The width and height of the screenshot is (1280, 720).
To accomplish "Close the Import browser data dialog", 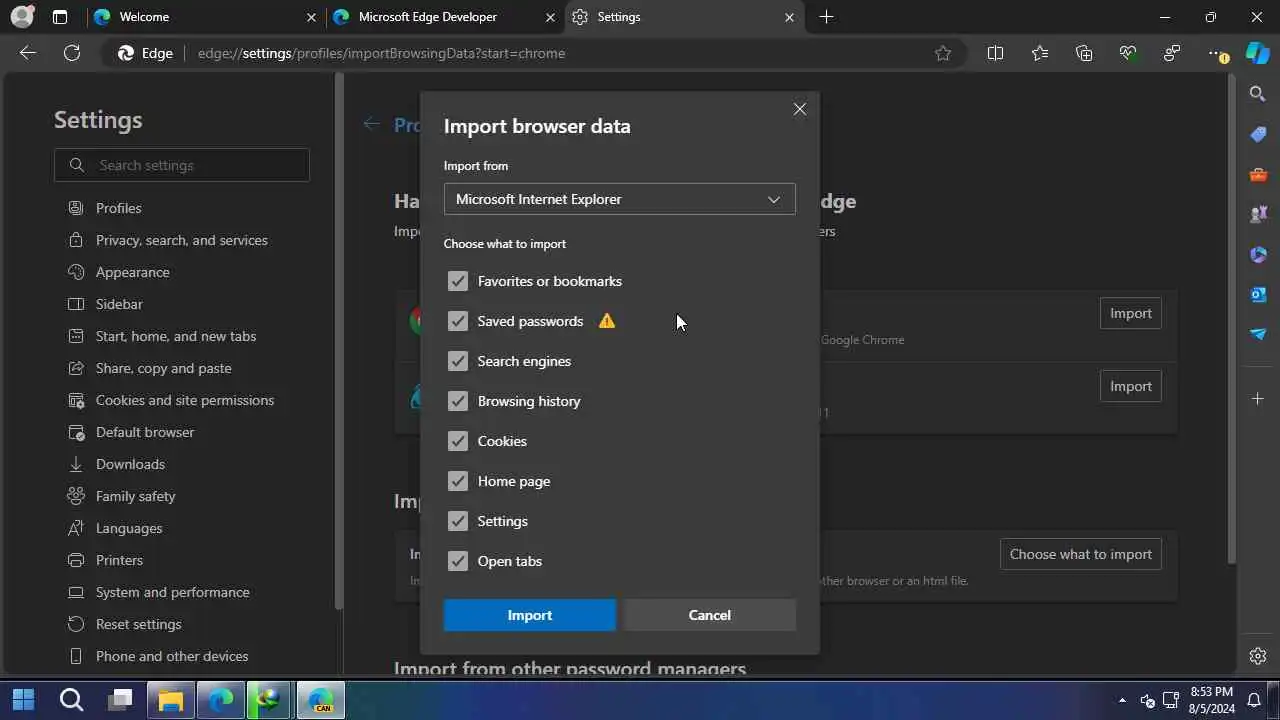I will 800,109.
